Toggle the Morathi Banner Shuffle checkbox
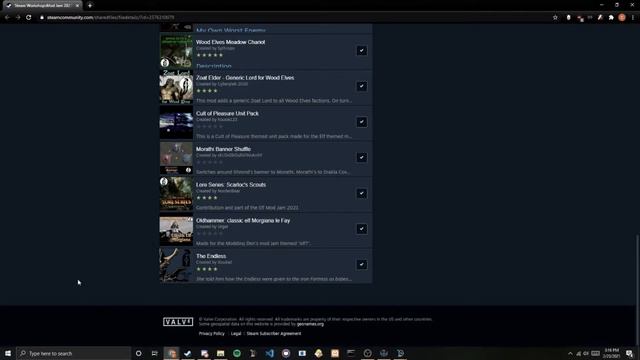The width and height of the screenshot is (640, 360). click(362, 158)
